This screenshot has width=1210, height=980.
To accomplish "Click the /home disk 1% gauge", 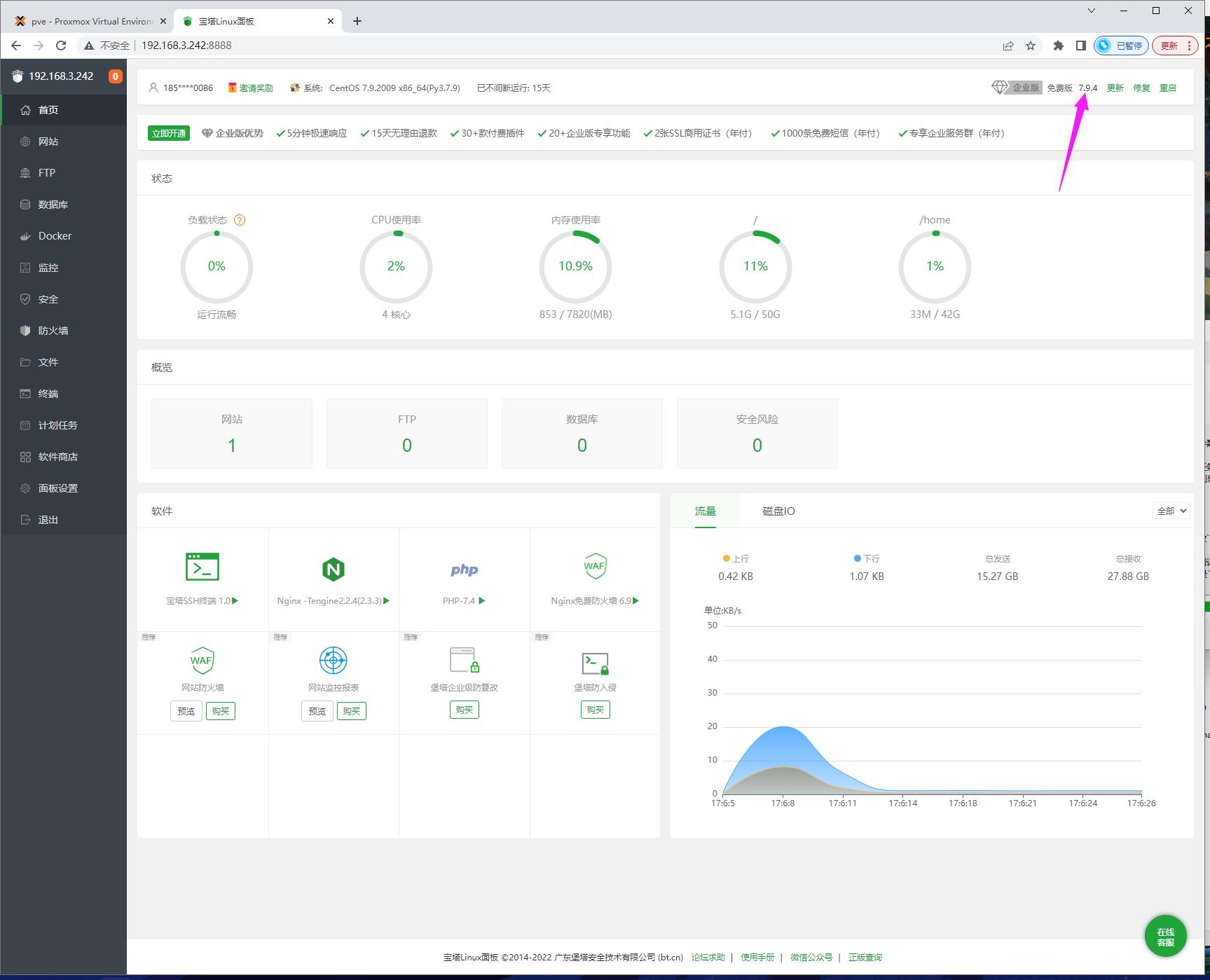I will [x=935, y=266].
